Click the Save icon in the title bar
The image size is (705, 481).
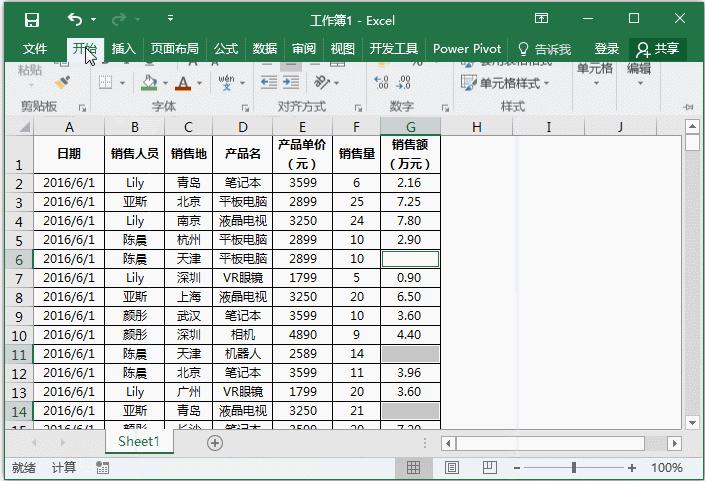pyautogui.click(x=31, y=20)
